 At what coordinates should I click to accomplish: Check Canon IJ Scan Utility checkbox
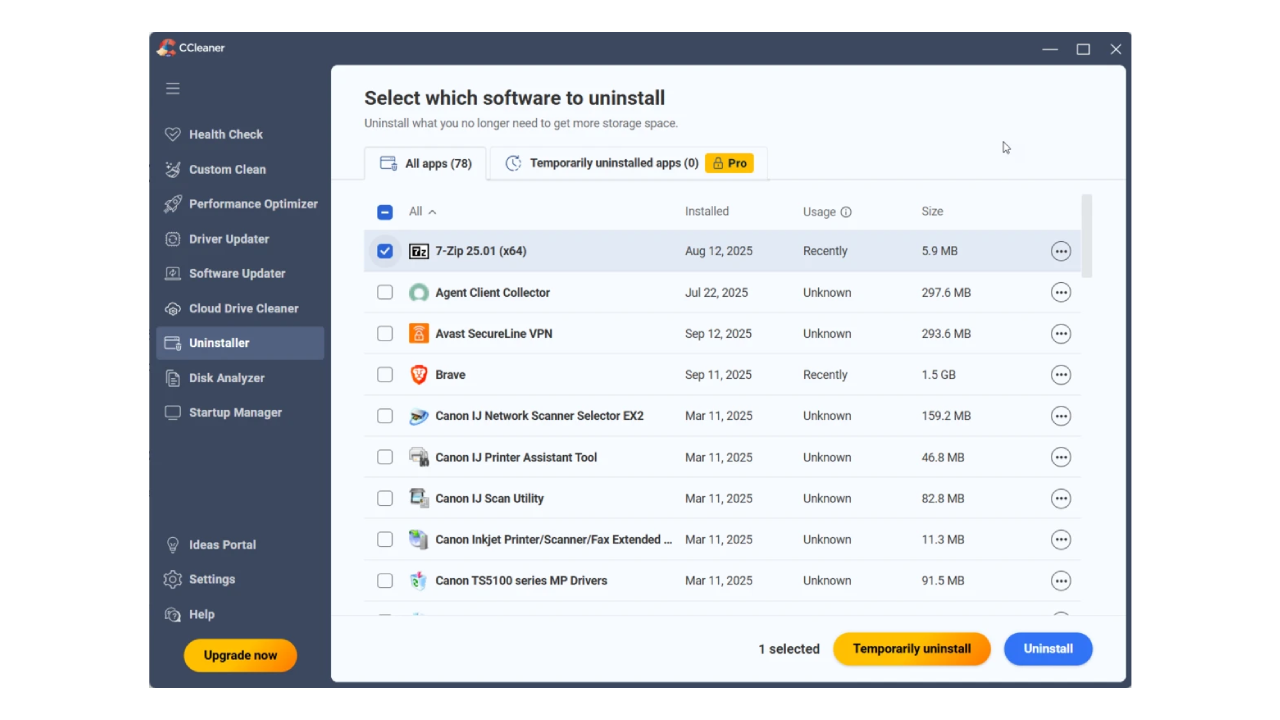pos(385,498)
